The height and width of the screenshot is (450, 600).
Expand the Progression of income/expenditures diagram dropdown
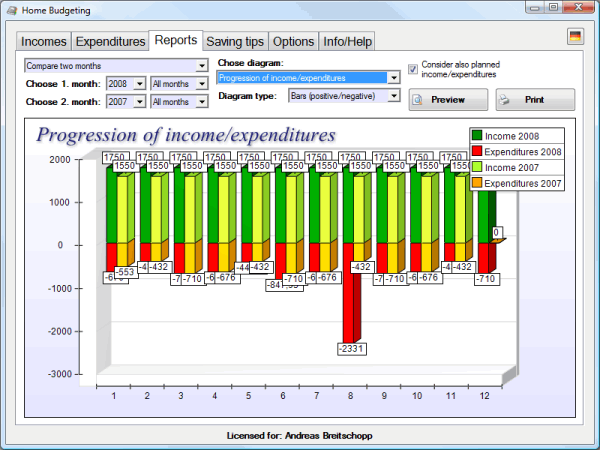click(x=394, y=78)
